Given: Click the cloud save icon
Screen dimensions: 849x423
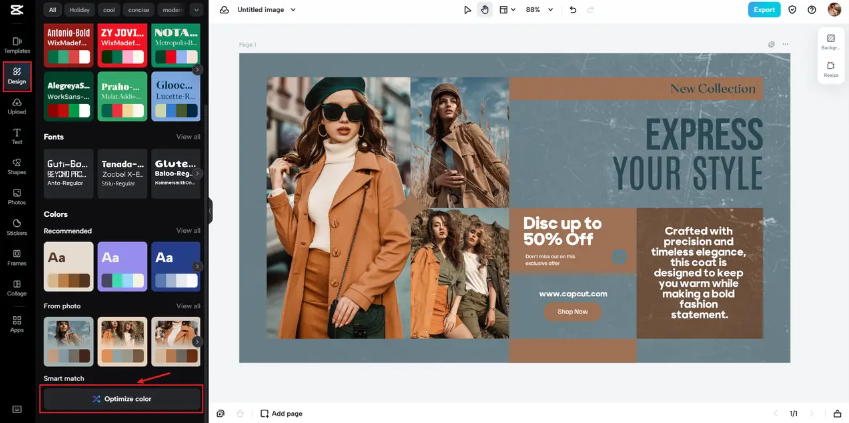Looking at the screenshot, I should click(x=224, y=10).
